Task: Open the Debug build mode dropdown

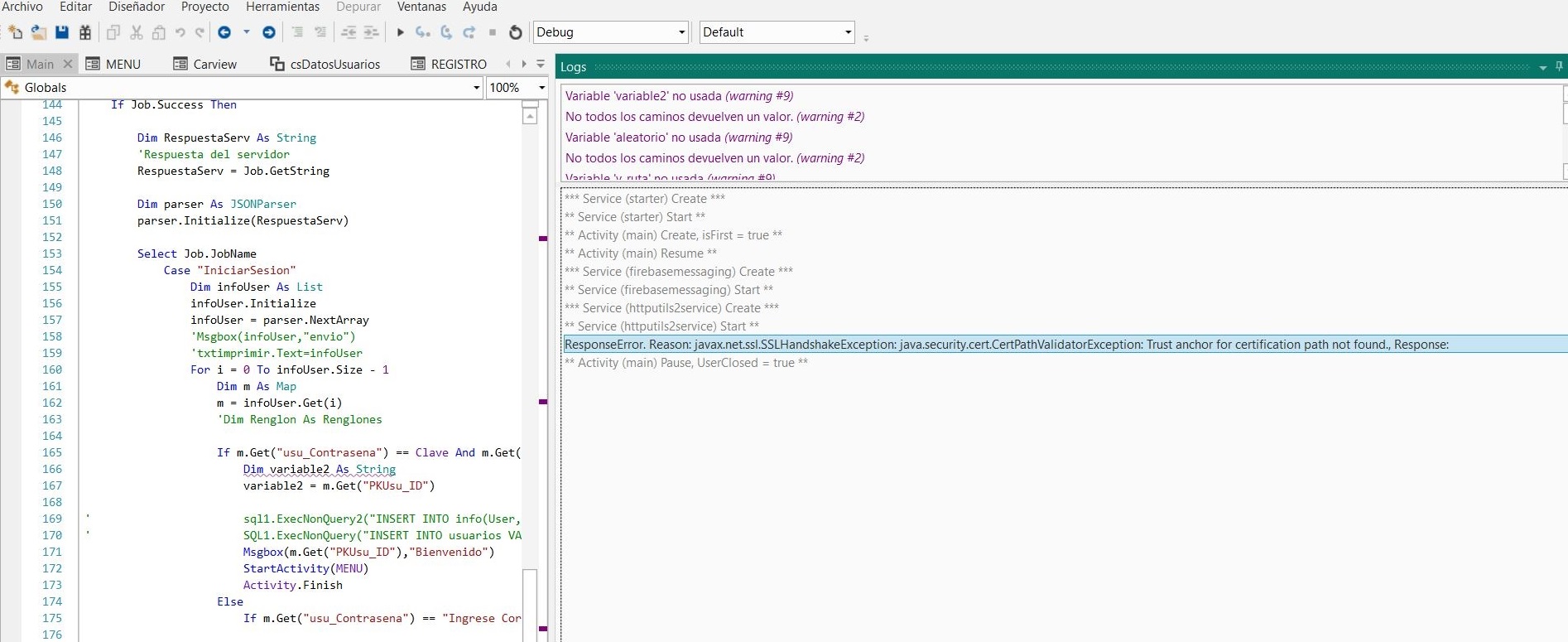Action: 681,32
